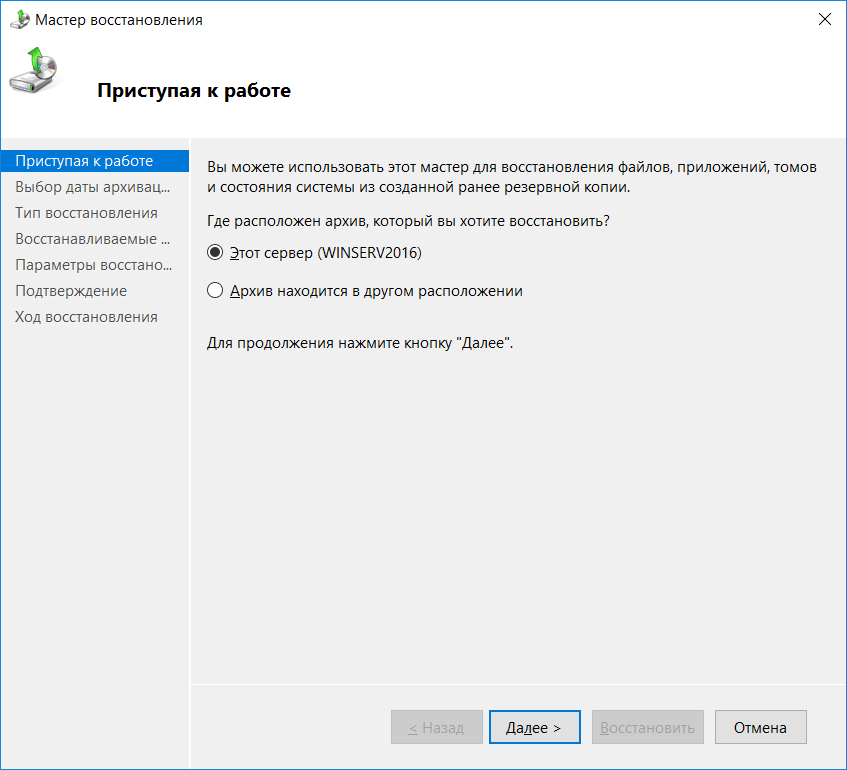Click the large recovery disk icon in header
This screenshot has width=847, height=770.
(33, 71)
